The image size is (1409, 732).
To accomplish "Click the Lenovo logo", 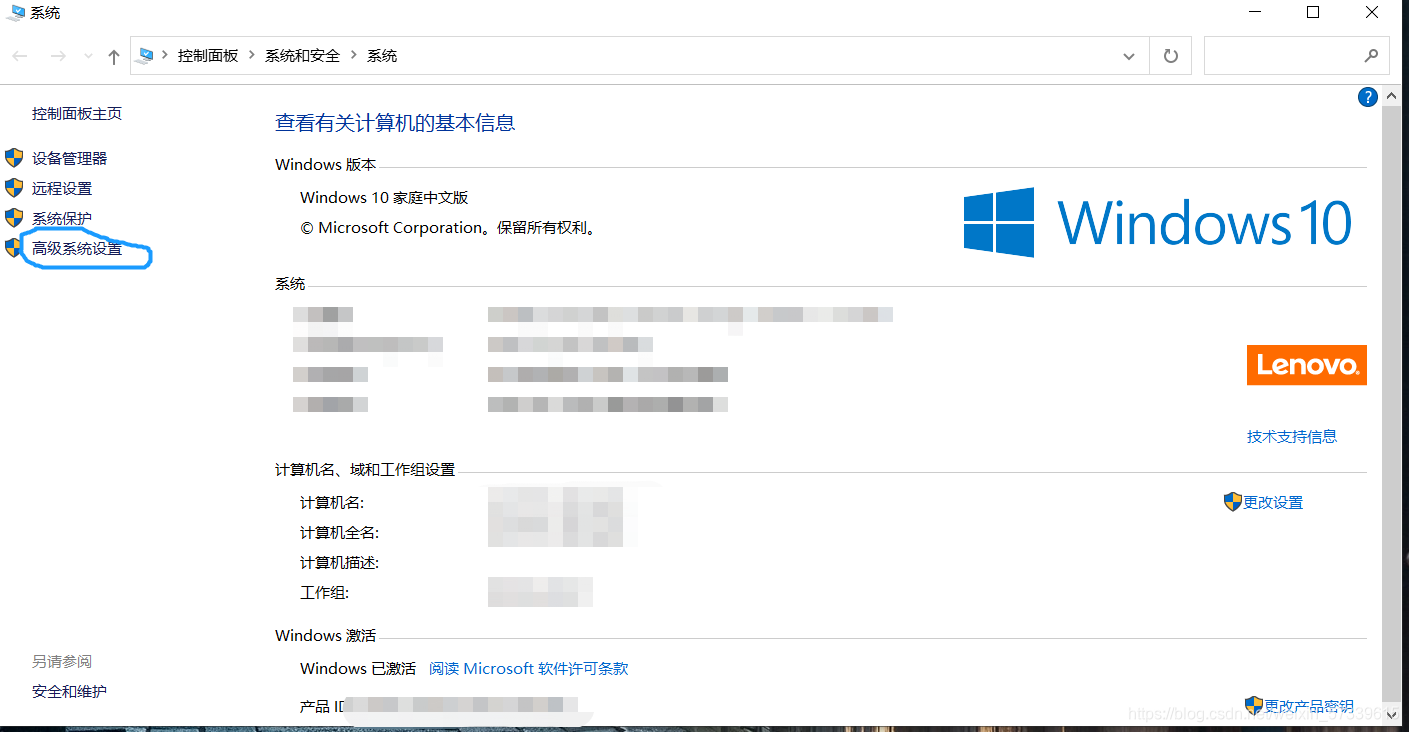I will [x=1306, y=365].
